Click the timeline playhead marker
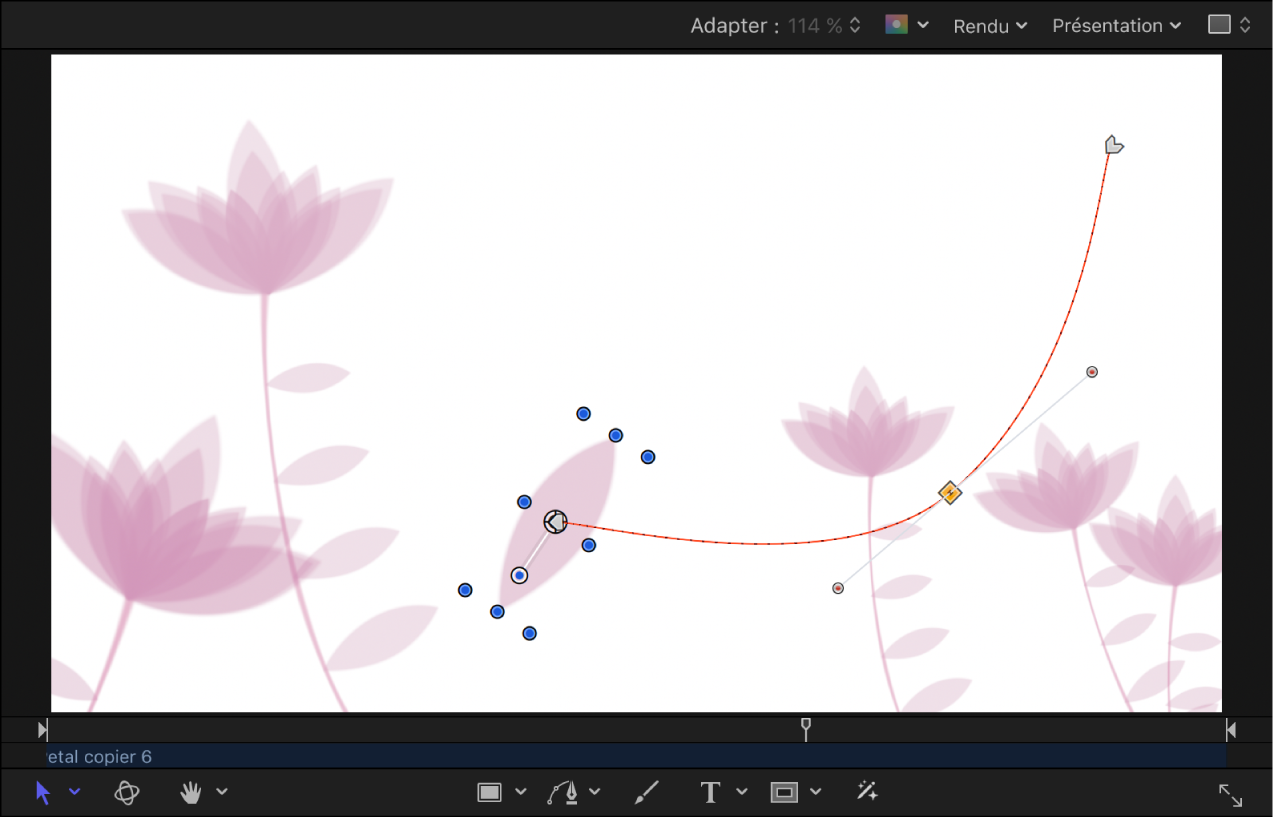This screenshot has width=1274, height=817. (806, 730)
